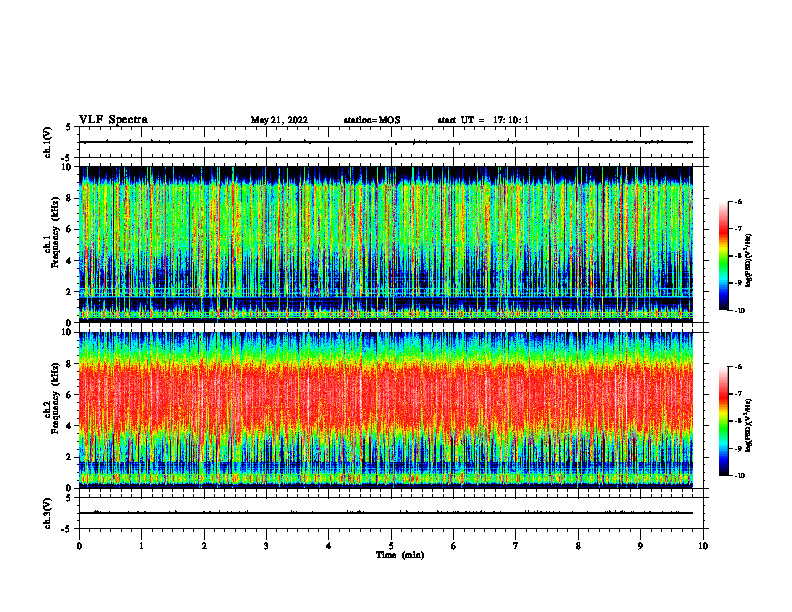Click the lower colorbar PSD unit label
Image resolution: width=792 pixels, height=612 pixels.
(749, 425)
